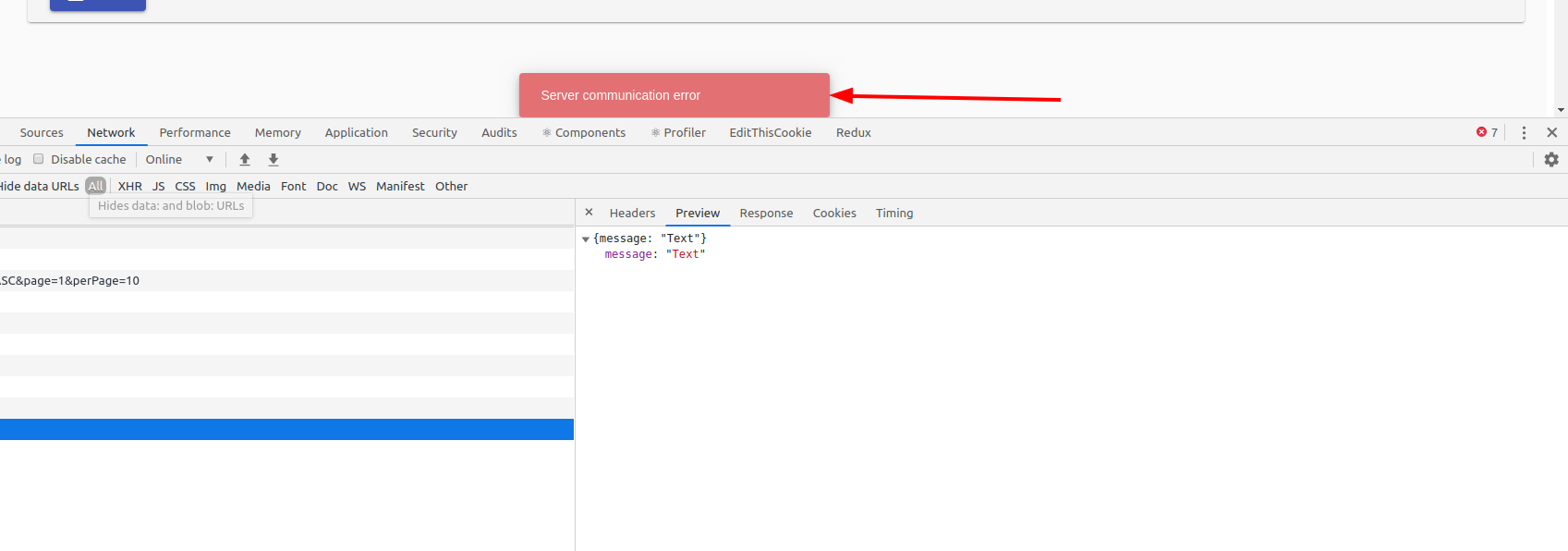
Task: Switch to the Redux tab
Action: click(x=854, y=132)
